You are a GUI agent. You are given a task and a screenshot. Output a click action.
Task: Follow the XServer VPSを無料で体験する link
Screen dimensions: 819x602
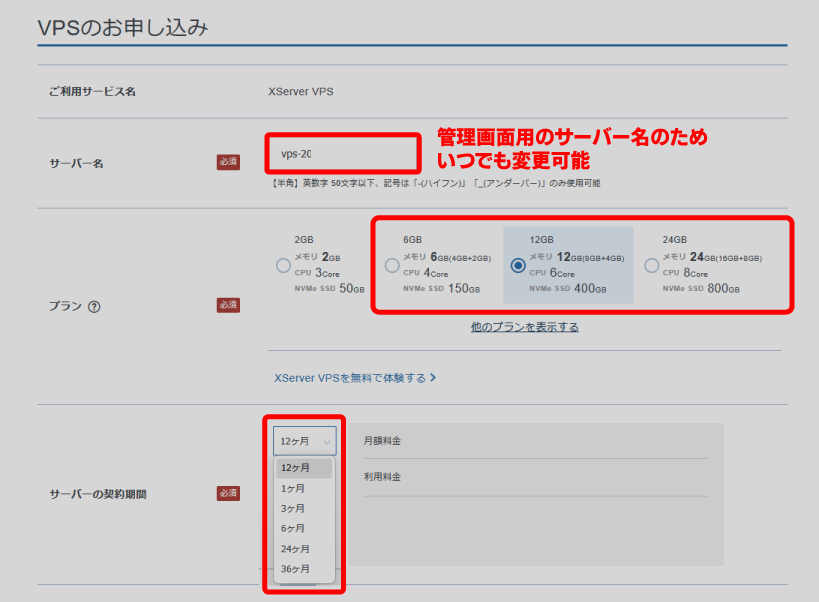click(350, 378)
